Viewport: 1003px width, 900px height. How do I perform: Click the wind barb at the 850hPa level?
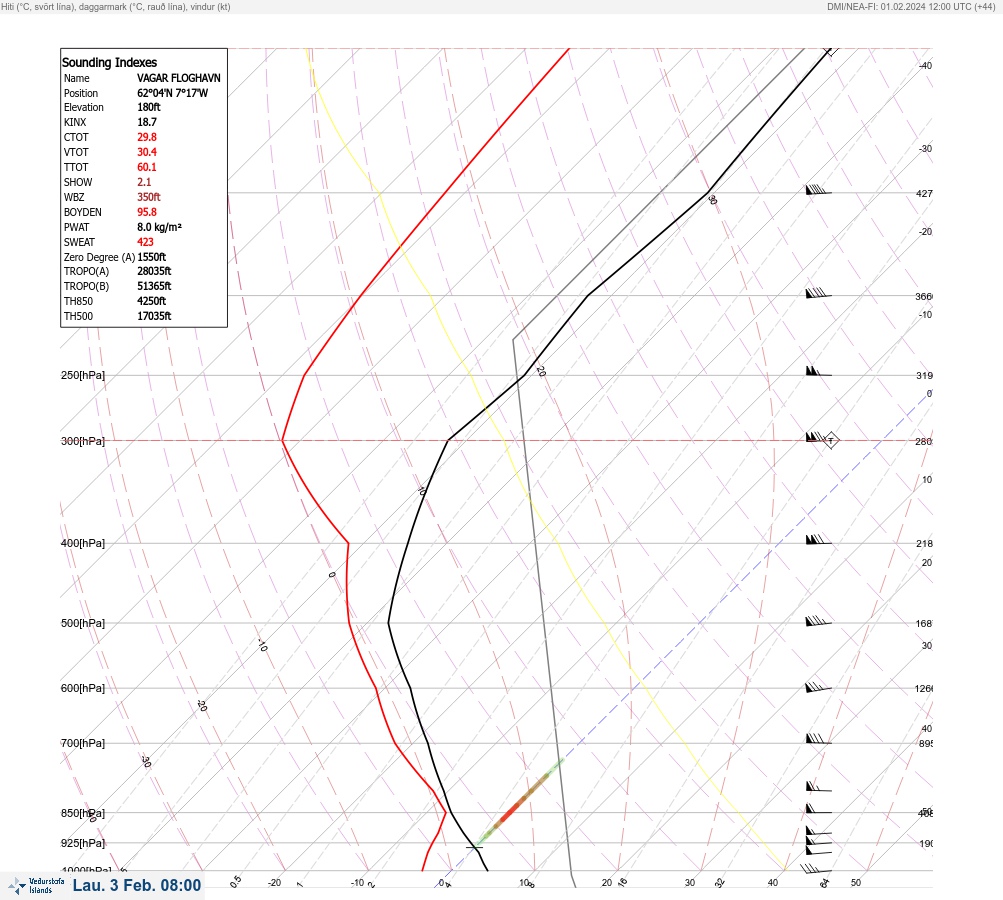[x=818, y=809]
